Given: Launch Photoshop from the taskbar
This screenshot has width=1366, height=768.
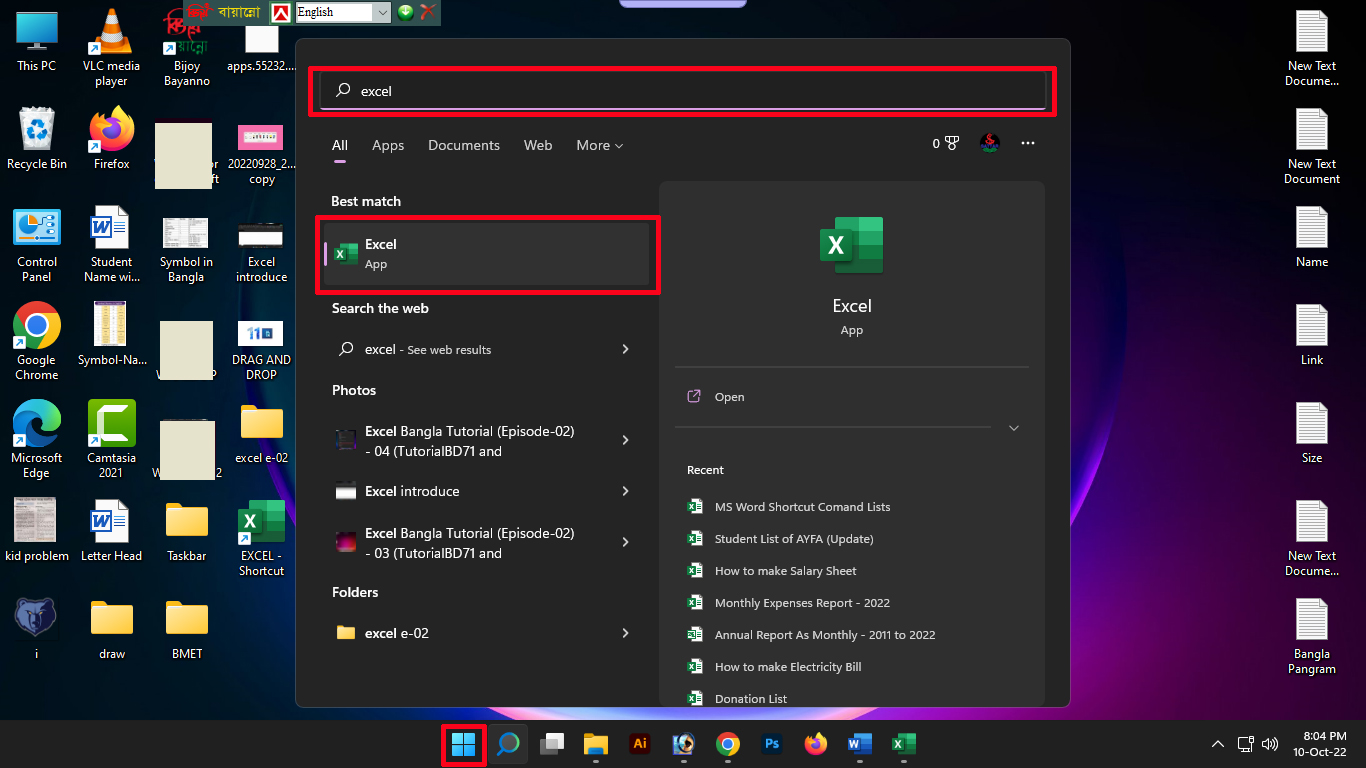Looking at the screenshot, I should click(772, 744).
